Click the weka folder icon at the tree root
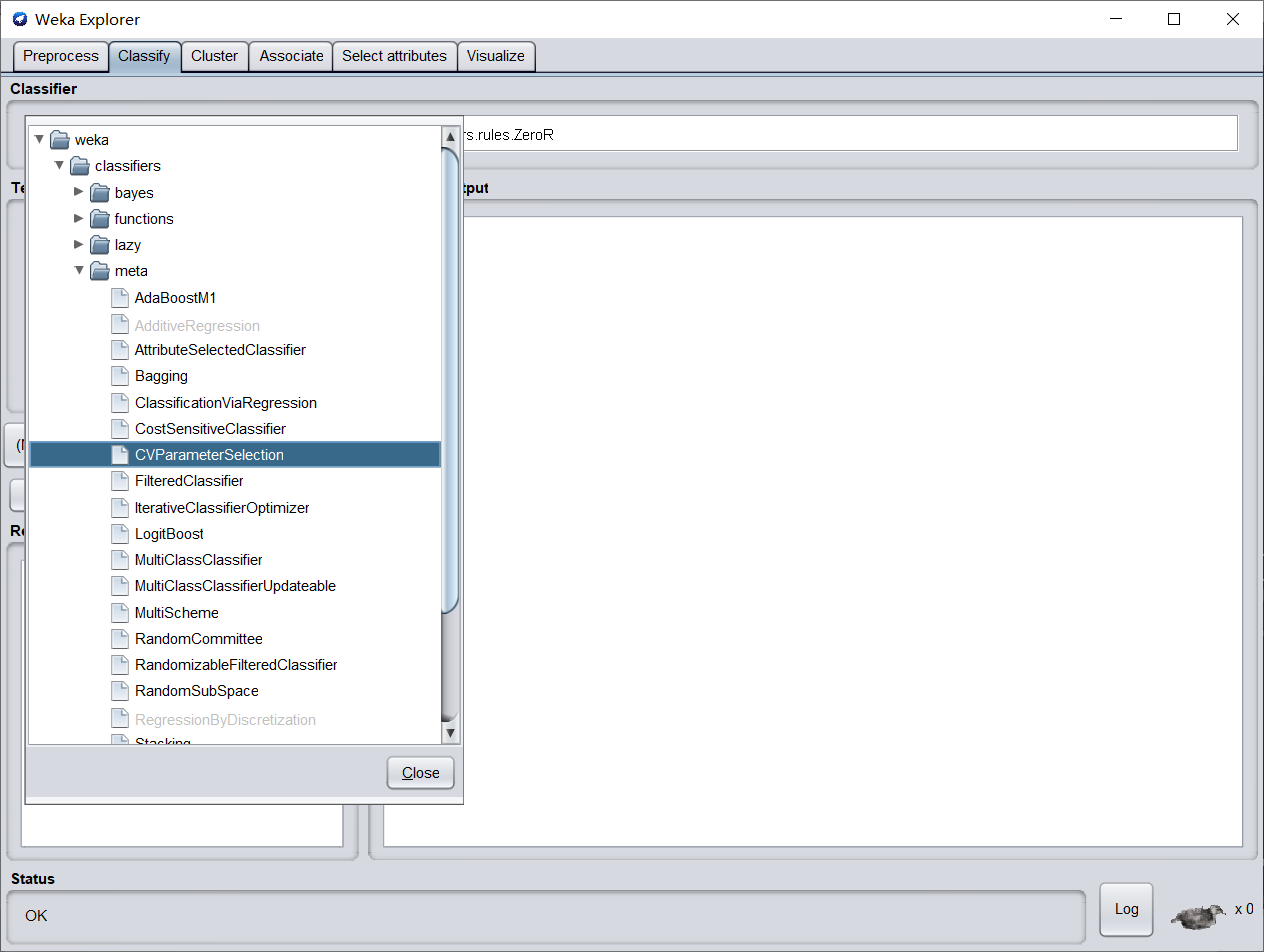 click(59, 139)
